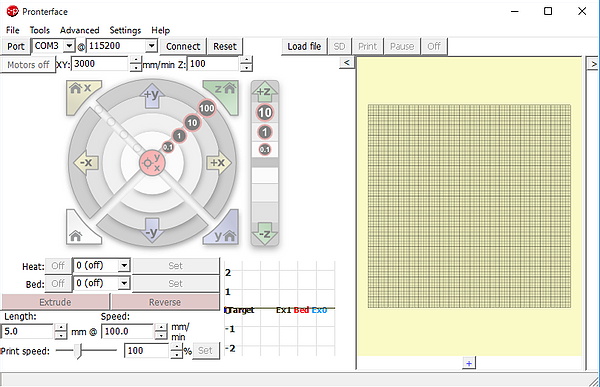Click the Port button

[16, 46]
